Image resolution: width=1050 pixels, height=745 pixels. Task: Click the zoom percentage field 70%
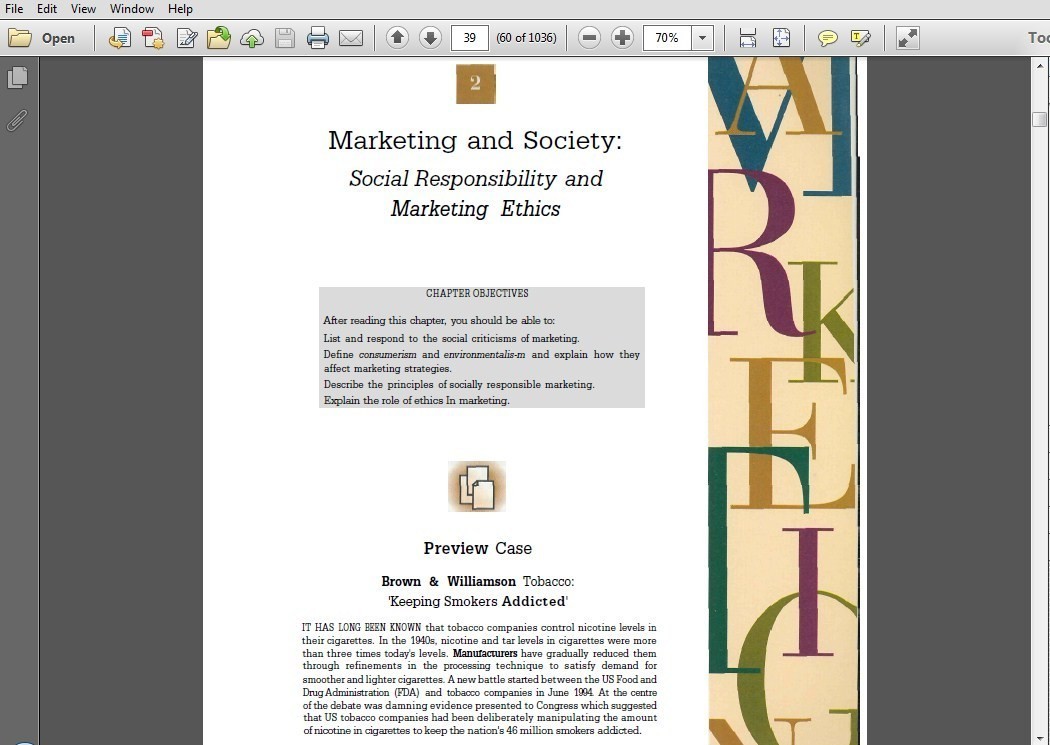click(x=667, y=38)
